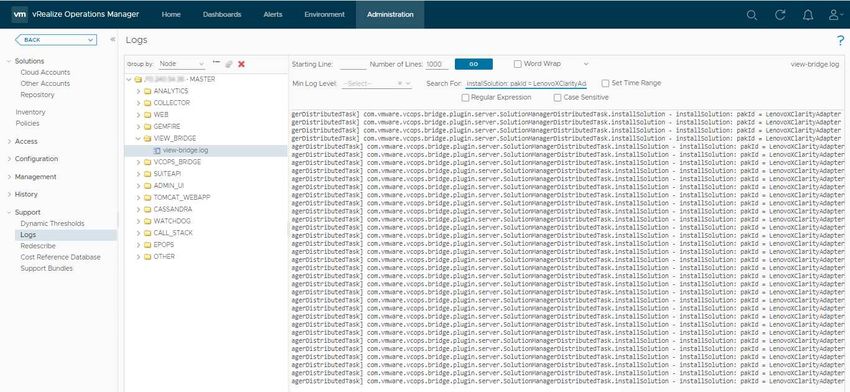Click the GEMFIRE folder icon

(147, 126)
